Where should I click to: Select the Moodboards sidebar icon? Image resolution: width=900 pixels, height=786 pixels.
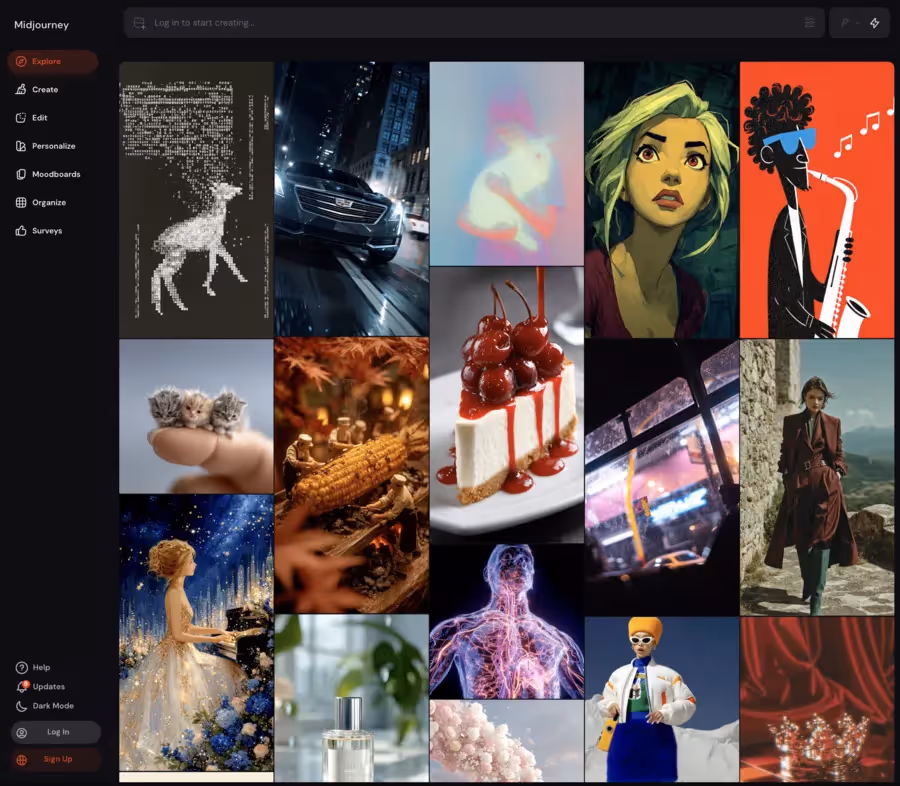20,174
